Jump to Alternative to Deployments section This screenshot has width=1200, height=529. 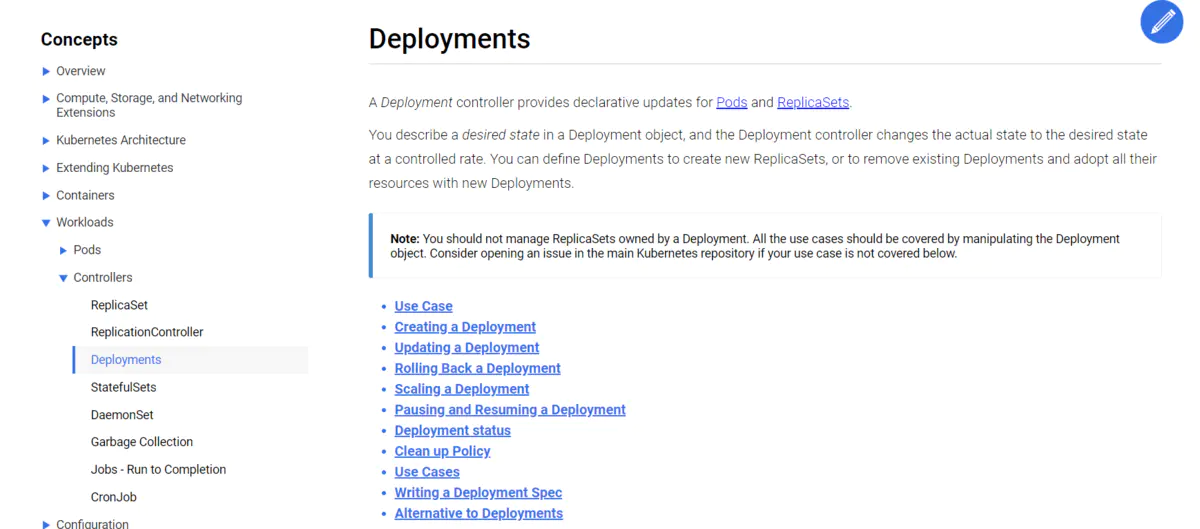click(x=479, y=513)
